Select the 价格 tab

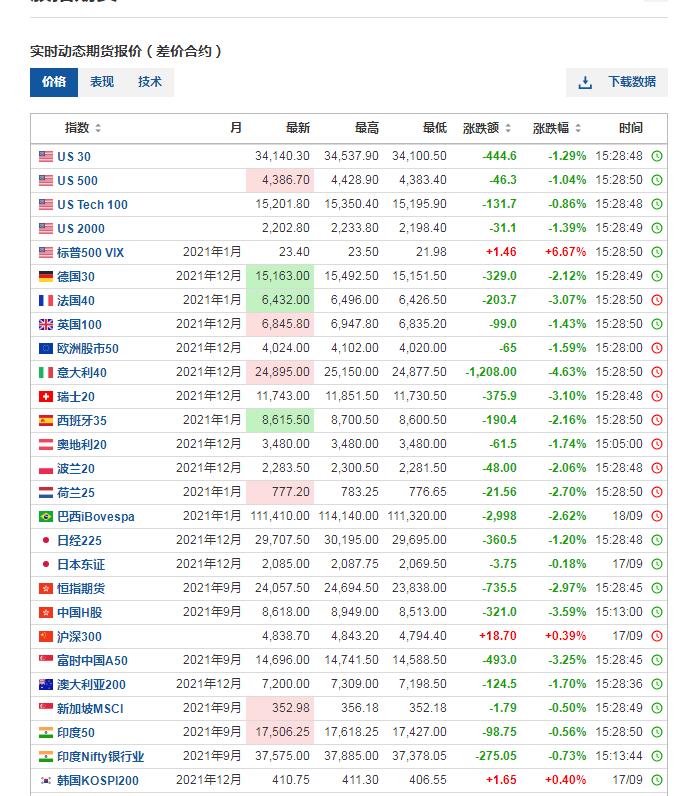[54, 82]
